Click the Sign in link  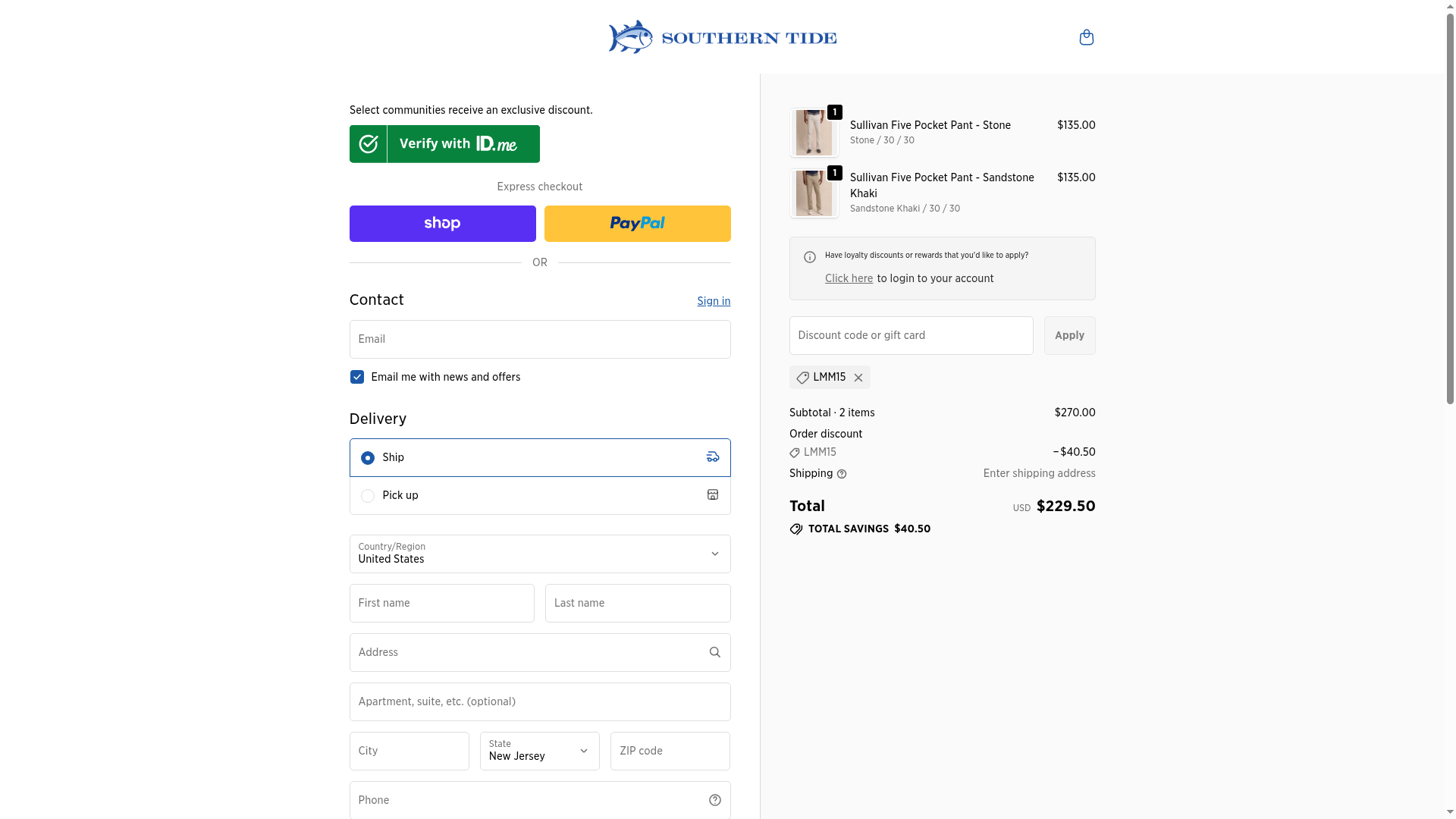[714, 301]
